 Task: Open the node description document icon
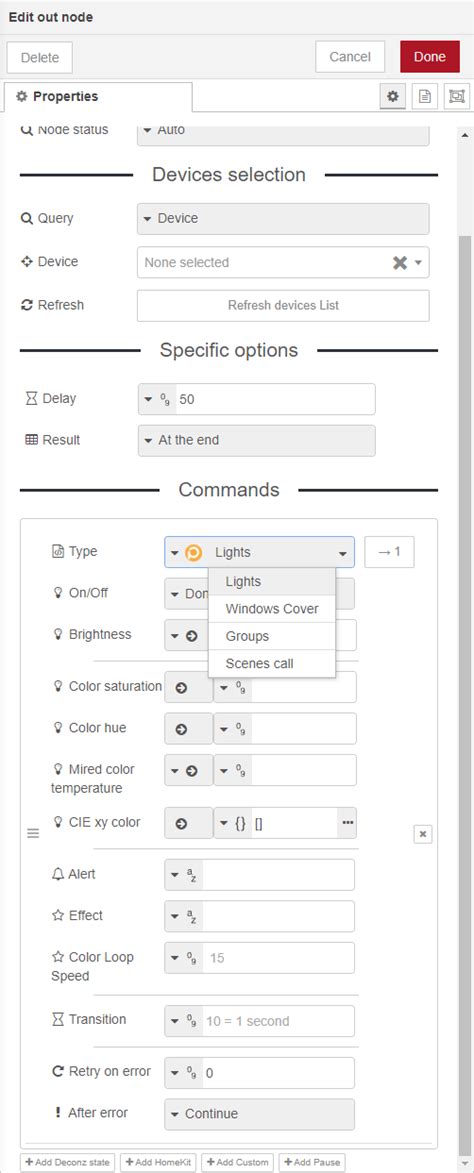coord(425,97)
